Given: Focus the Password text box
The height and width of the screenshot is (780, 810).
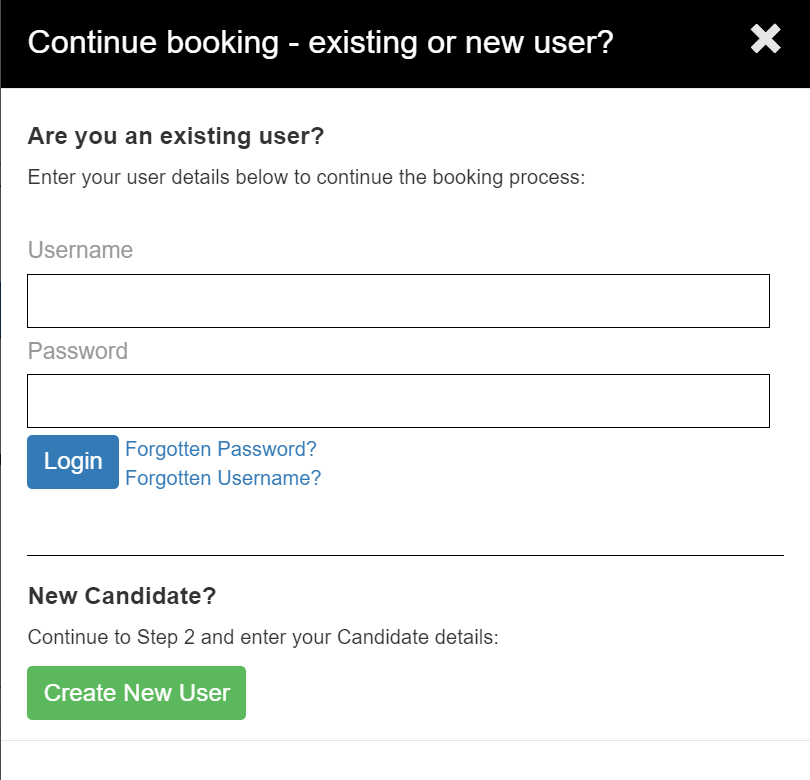Looking at the screenshot, I should click(398, 401).
